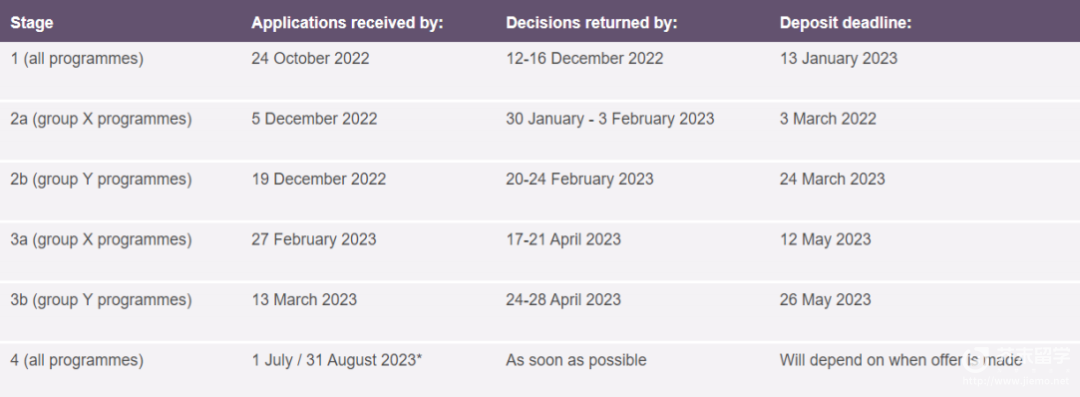Click the '12-16 December 2022' decision cell
Image resolution: width=1080 pixels, height=397 pixels.
pos(585,59)
